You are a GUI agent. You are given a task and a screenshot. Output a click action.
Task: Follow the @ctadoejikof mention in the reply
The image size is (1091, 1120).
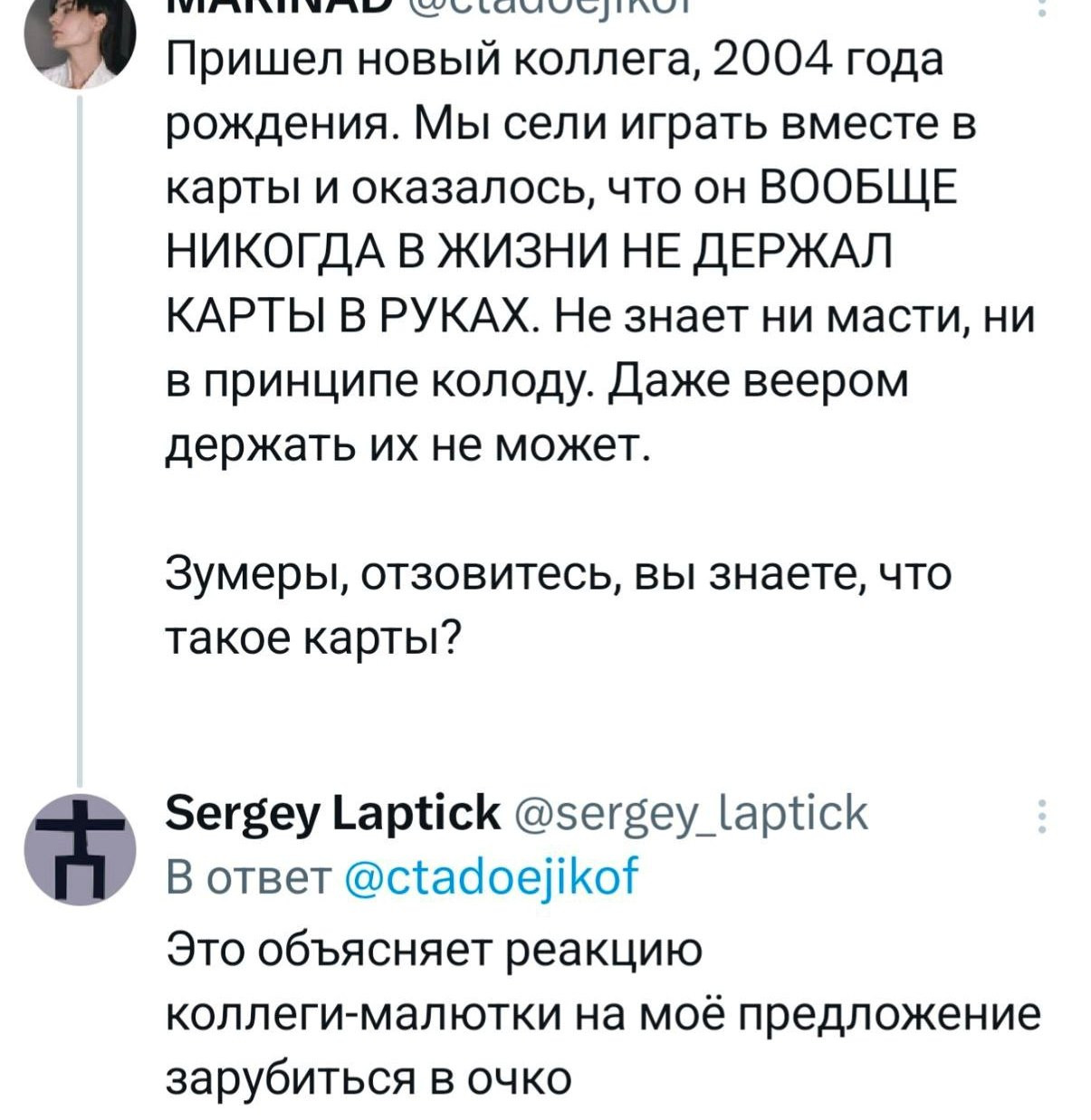[493, 876]
